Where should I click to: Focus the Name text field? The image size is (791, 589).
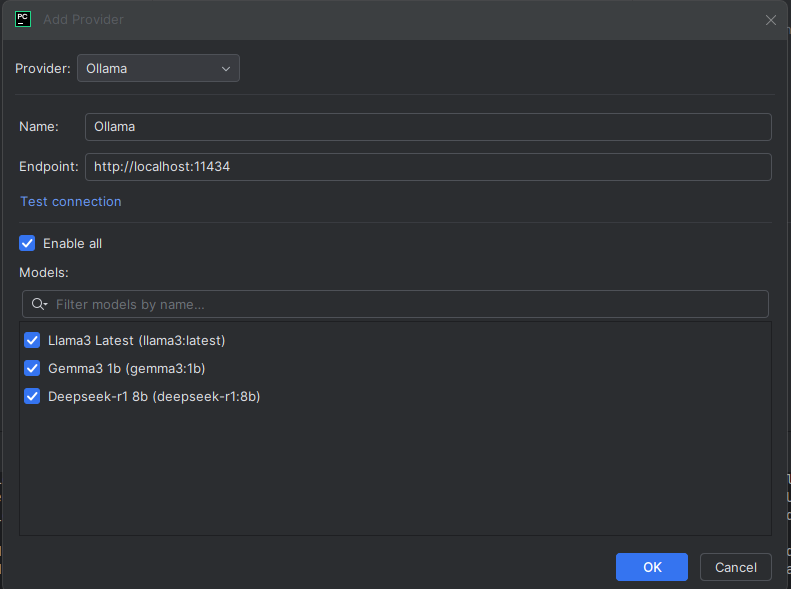click(428, 127)
